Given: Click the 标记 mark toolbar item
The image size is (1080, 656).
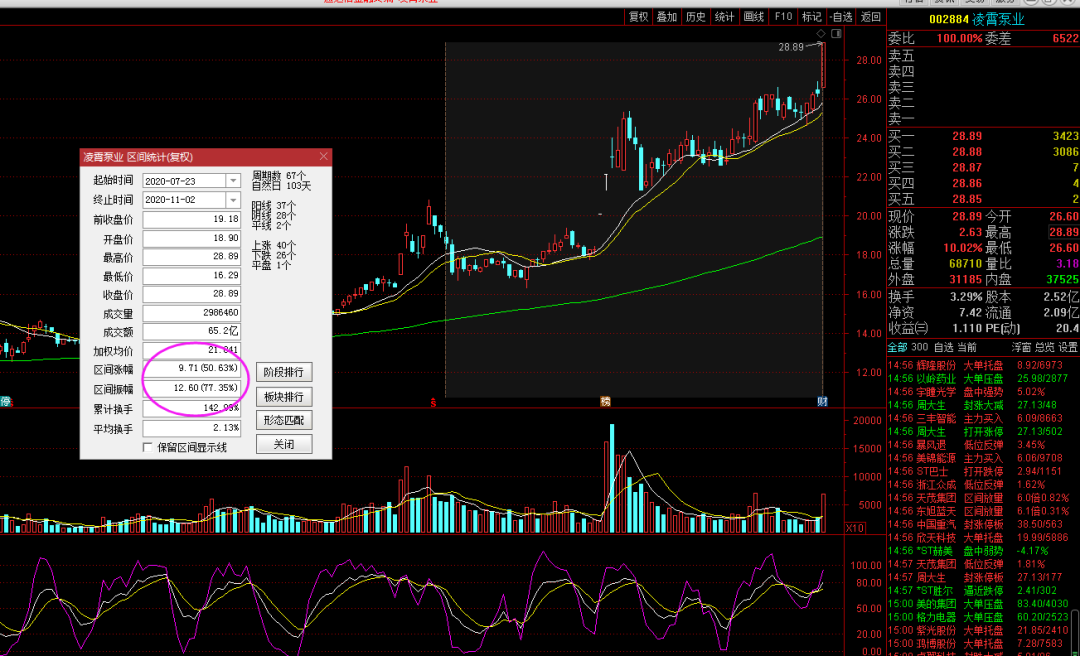Looking at the screenshot, I should tap(811, 17).
